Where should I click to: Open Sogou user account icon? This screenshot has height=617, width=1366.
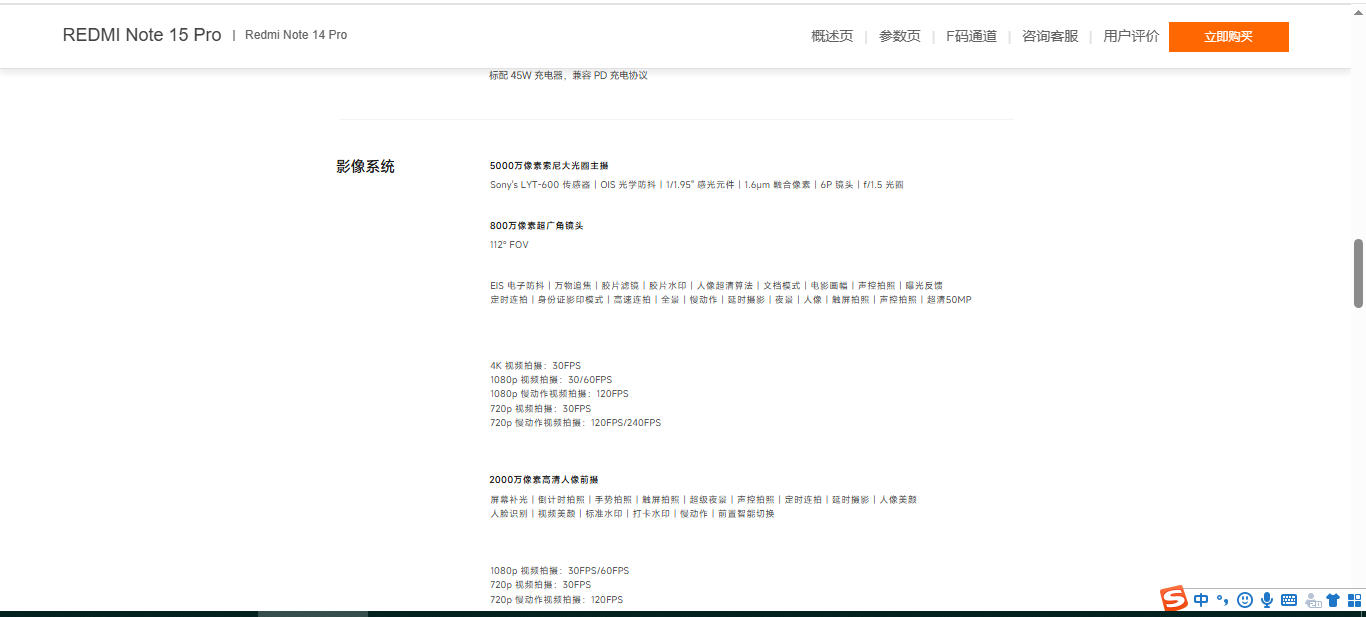1313,600
